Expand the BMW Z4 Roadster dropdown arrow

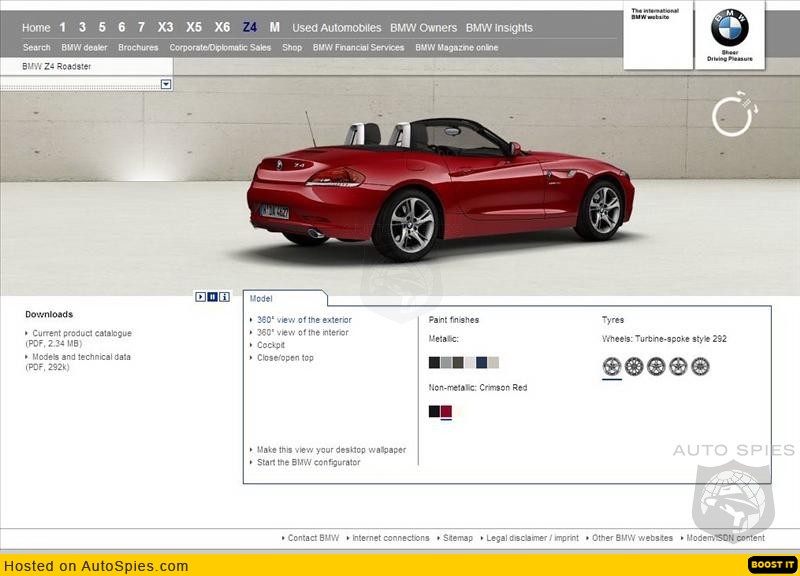point(166,85)
